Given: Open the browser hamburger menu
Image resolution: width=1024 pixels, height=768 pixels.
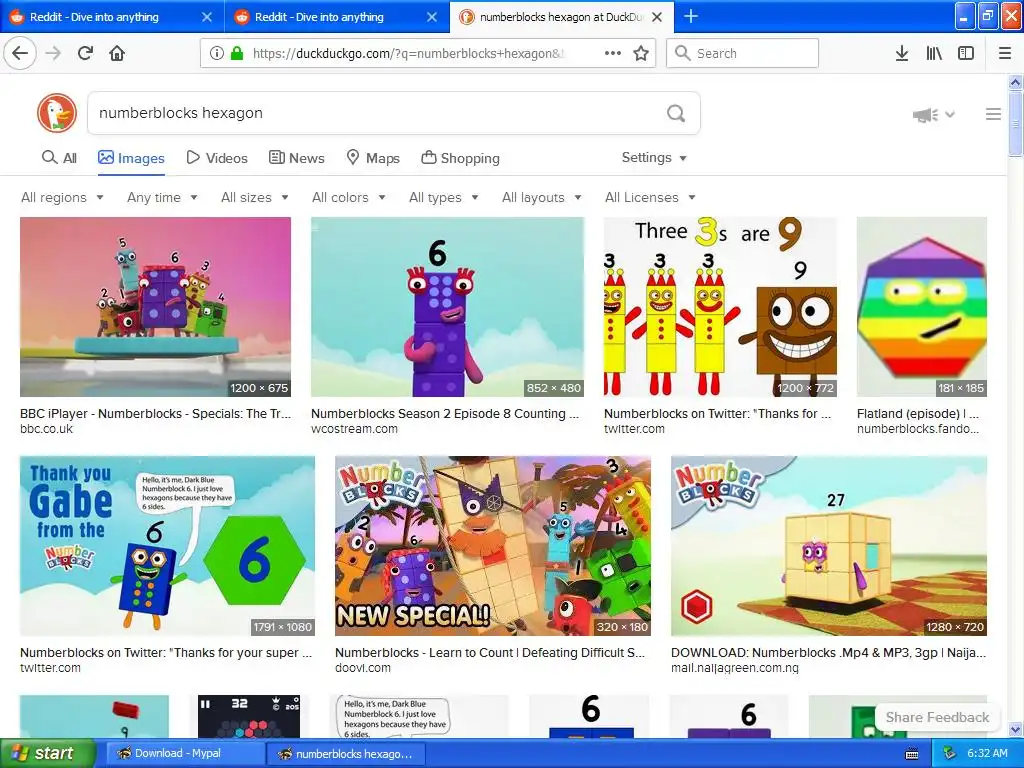Looking at the screenshot, I should (1005, 53).
